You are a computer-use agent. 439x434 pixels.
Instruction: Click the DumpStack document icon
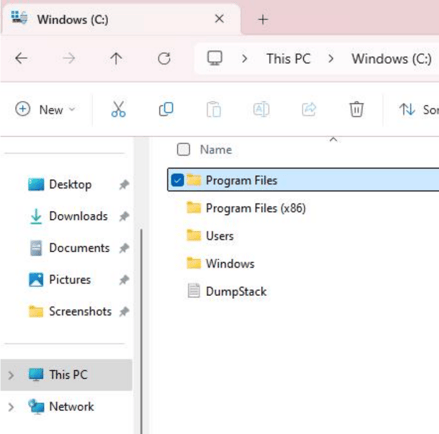pos(194,291)
